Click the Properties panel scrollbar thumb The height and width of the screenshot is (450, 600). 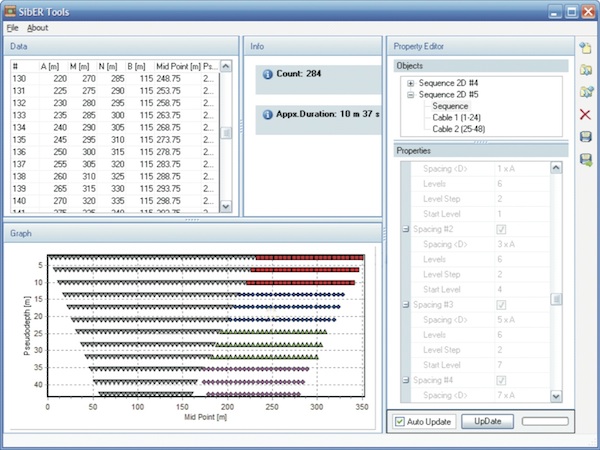click(x=557, y=298)
